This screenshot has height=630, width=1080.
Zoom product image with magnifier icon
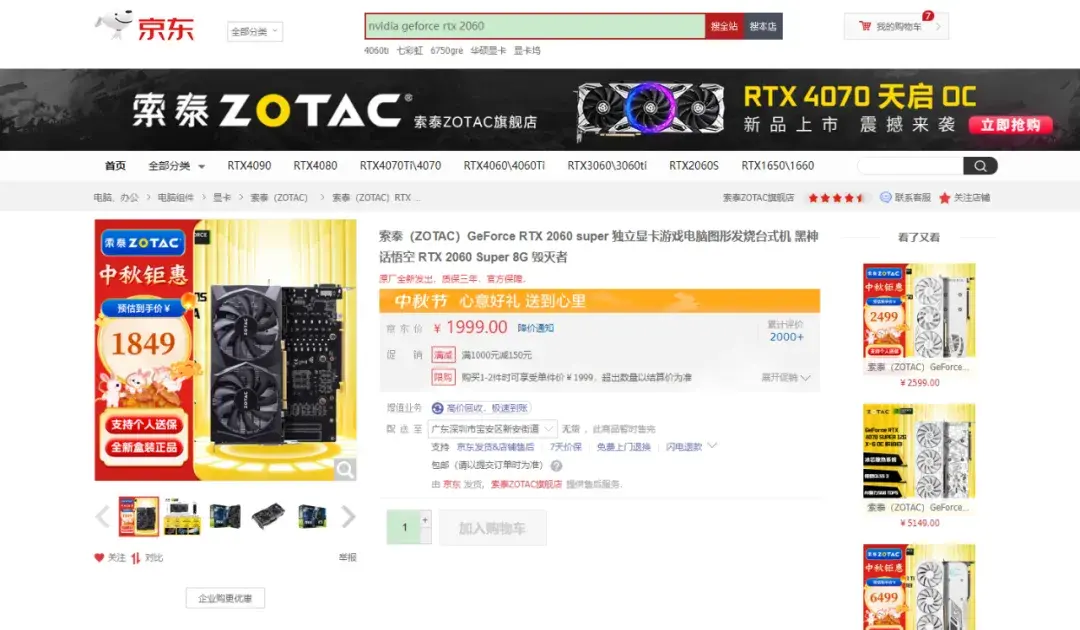coord(345,470)
